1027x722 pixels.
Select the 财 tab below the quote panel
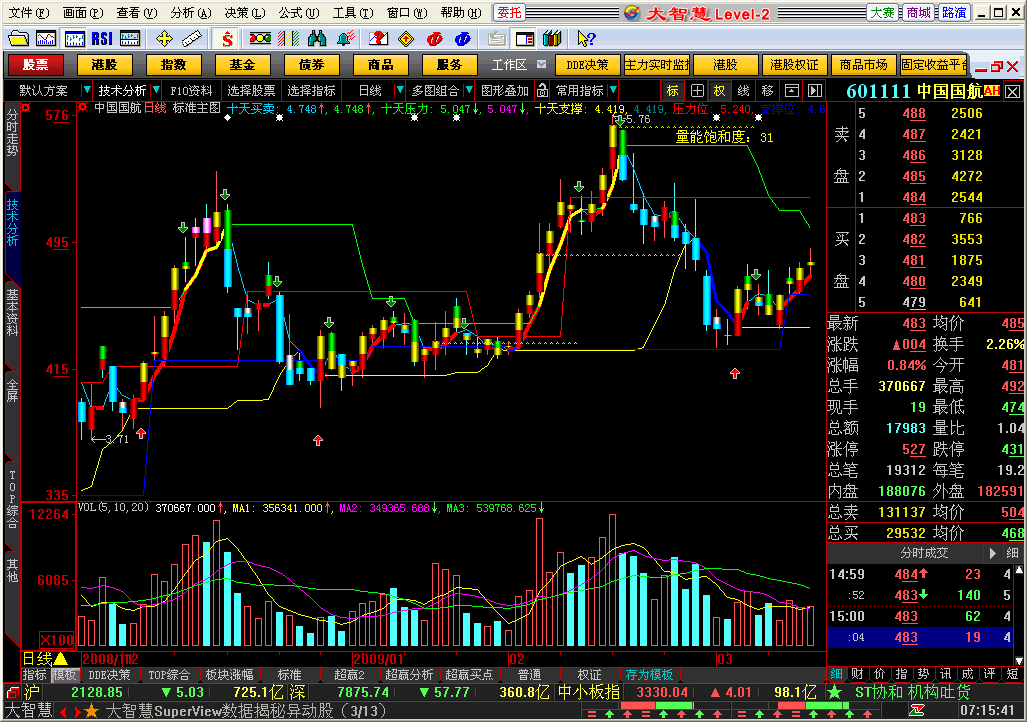[x=857, y=674]
